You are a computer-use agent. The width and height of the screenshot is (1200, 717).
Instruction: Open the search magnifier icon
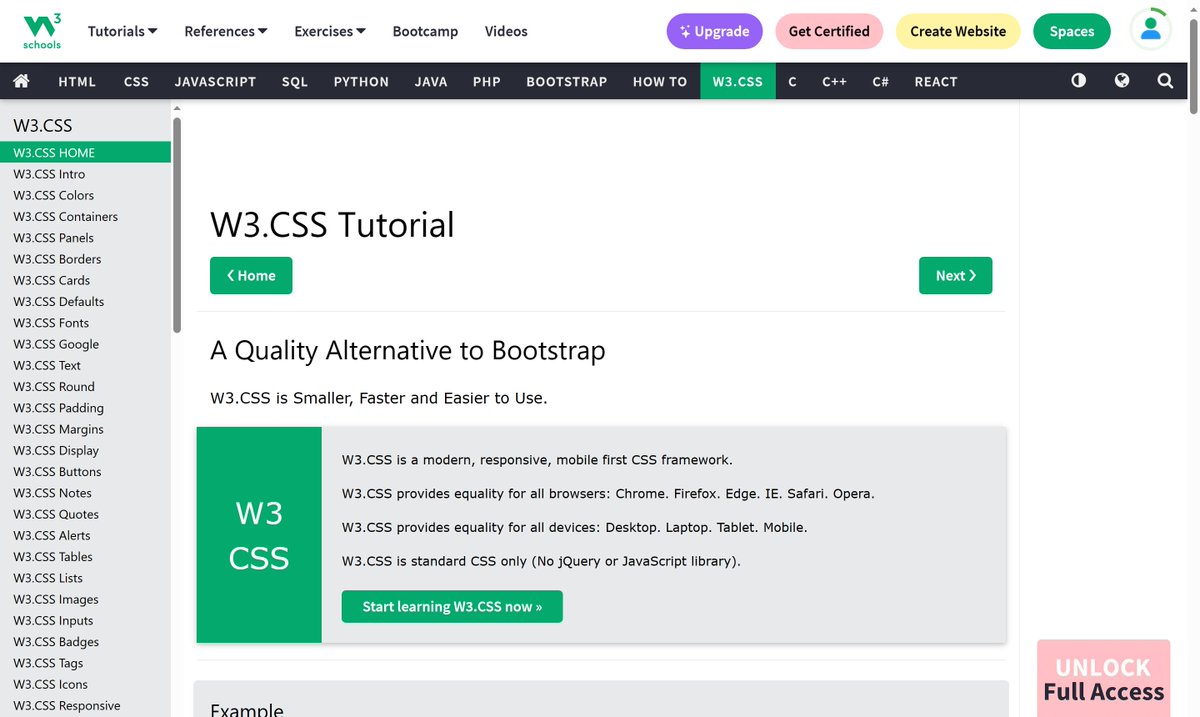coord(1165,81)
